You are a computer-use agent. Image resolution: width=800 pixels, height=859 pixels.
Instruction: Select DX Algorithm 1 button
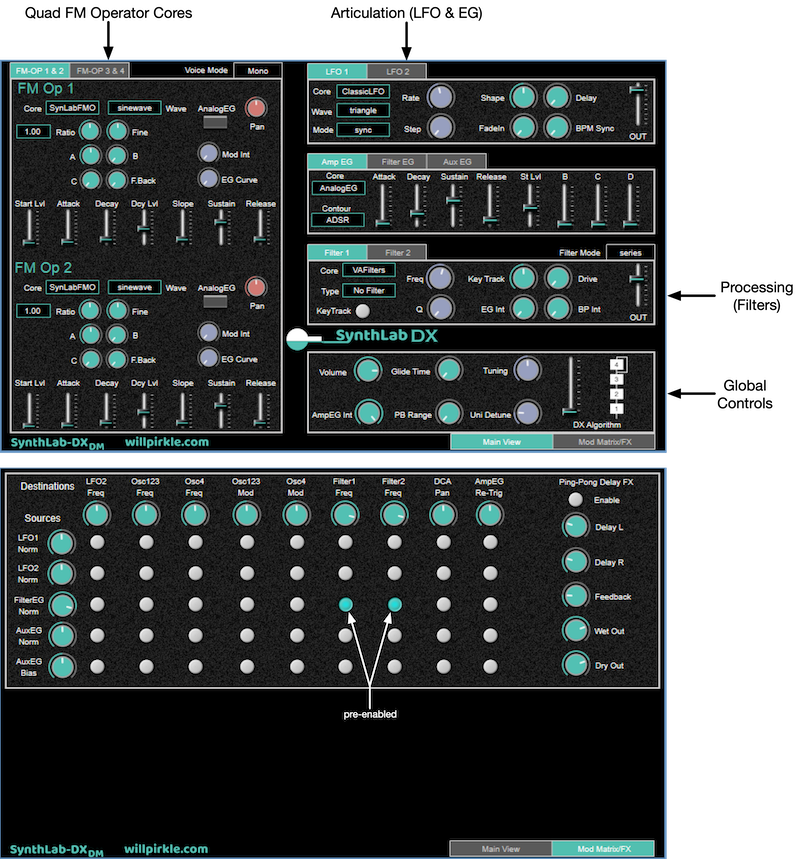616,409
